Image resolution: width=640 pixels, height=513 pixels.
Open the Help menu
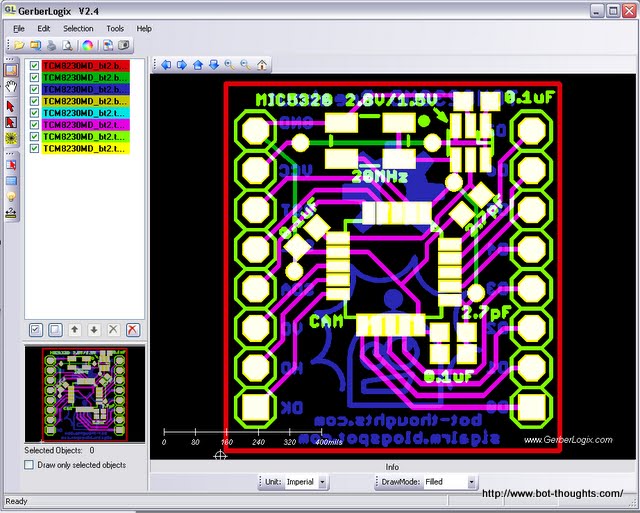[x=144, y=29]
